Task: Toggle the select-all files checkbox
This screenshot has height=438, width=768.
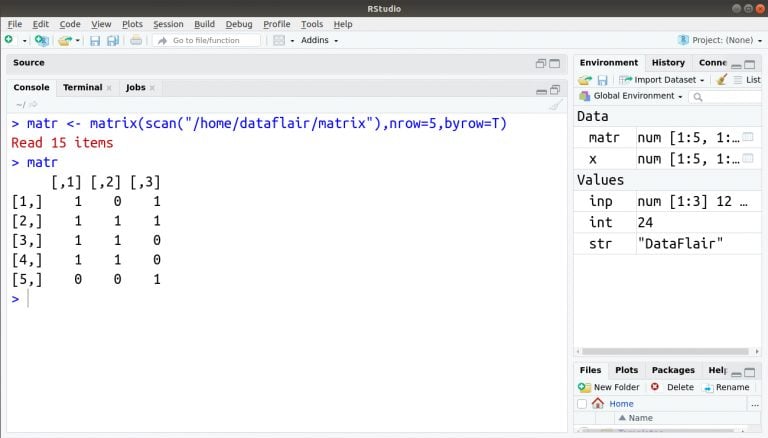Action: pyautogui.click(x=582, y=404)
